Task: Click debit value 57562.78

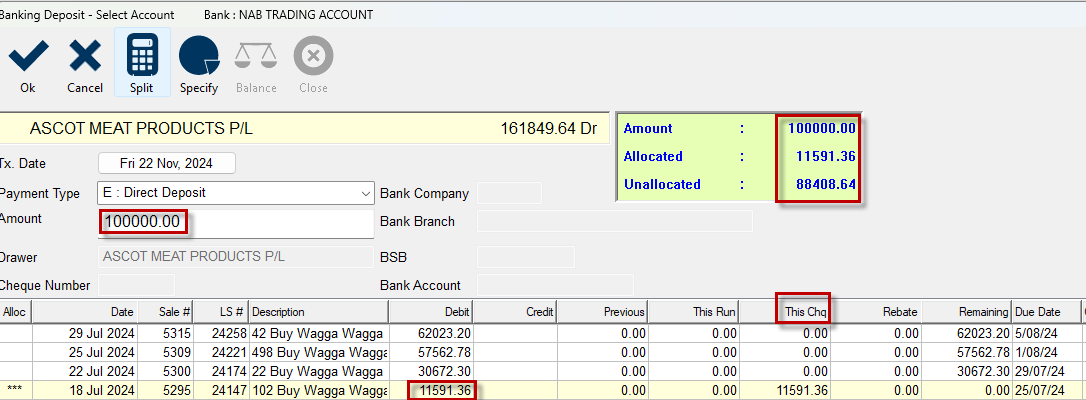Action: (445, 352)
